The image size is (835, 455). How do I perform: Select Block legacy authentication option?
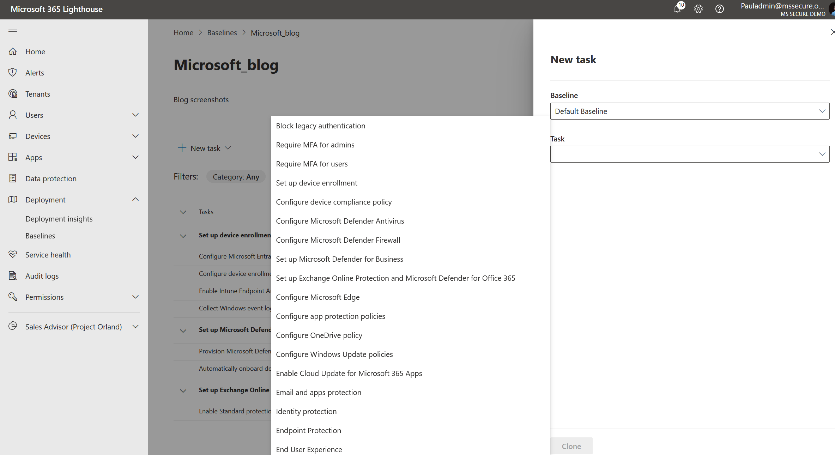[x=410, y=126]
